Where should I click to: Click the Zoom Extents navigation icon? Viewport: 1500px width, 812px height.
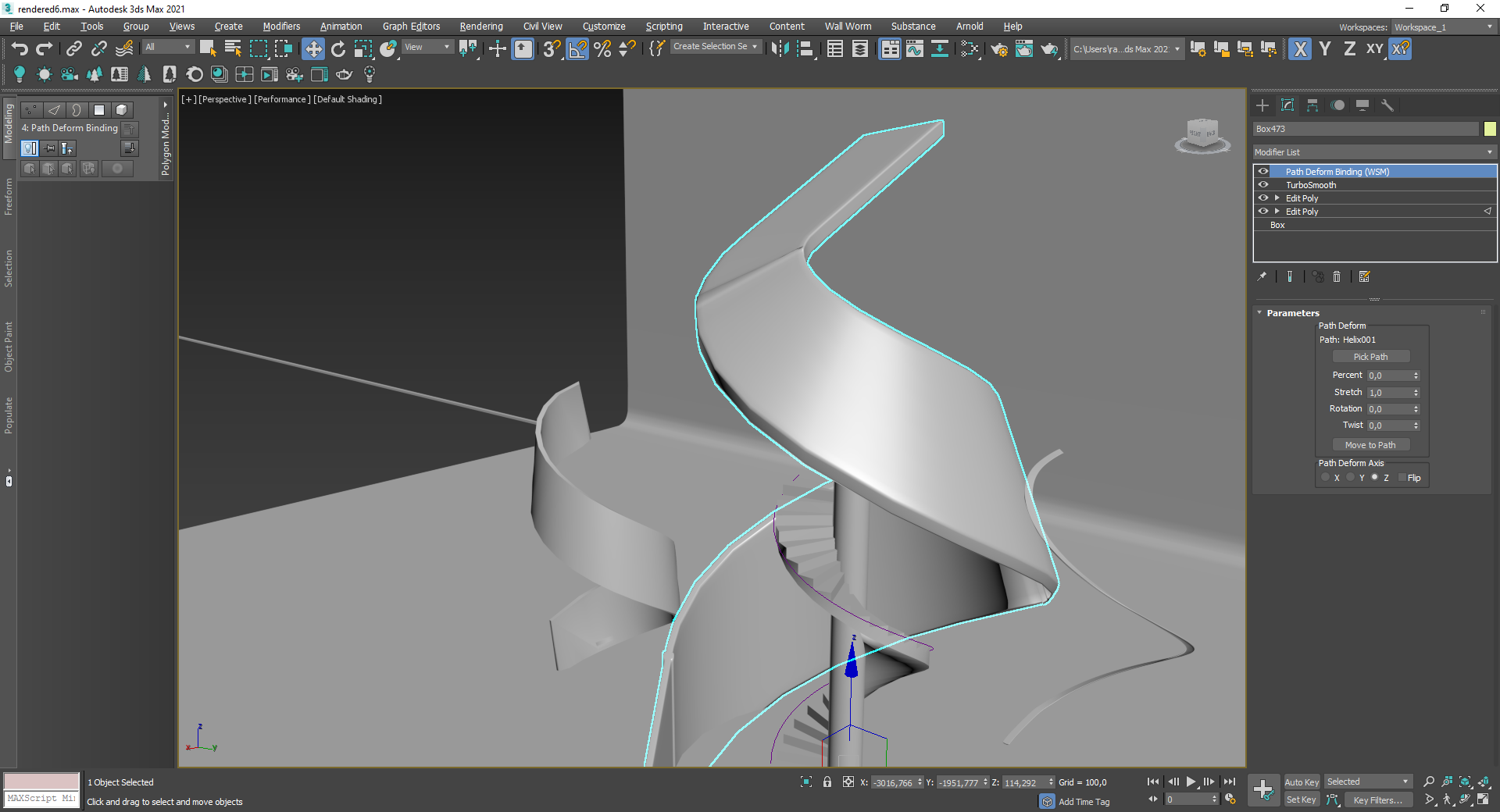click(x=1465, y=782)
